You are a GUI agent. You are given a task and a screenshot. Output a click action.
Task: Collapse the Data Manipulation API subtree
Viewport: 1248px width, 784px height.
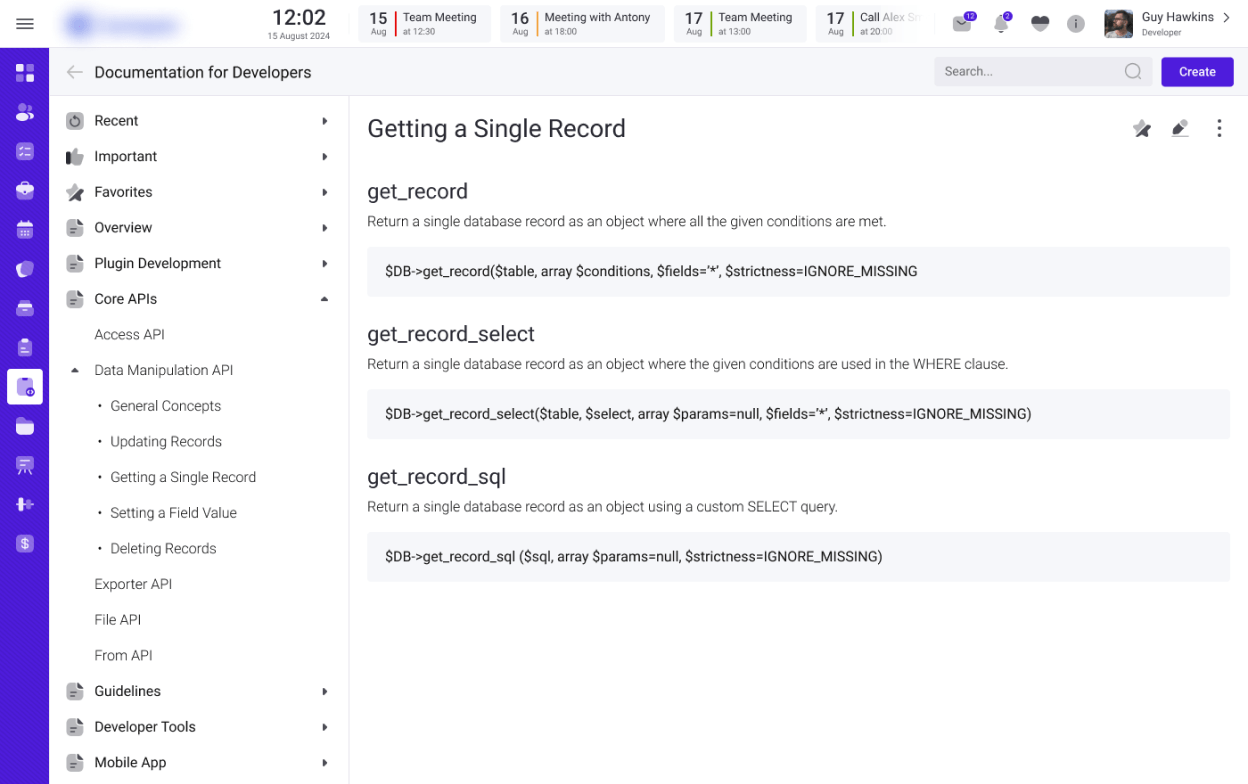75,370
